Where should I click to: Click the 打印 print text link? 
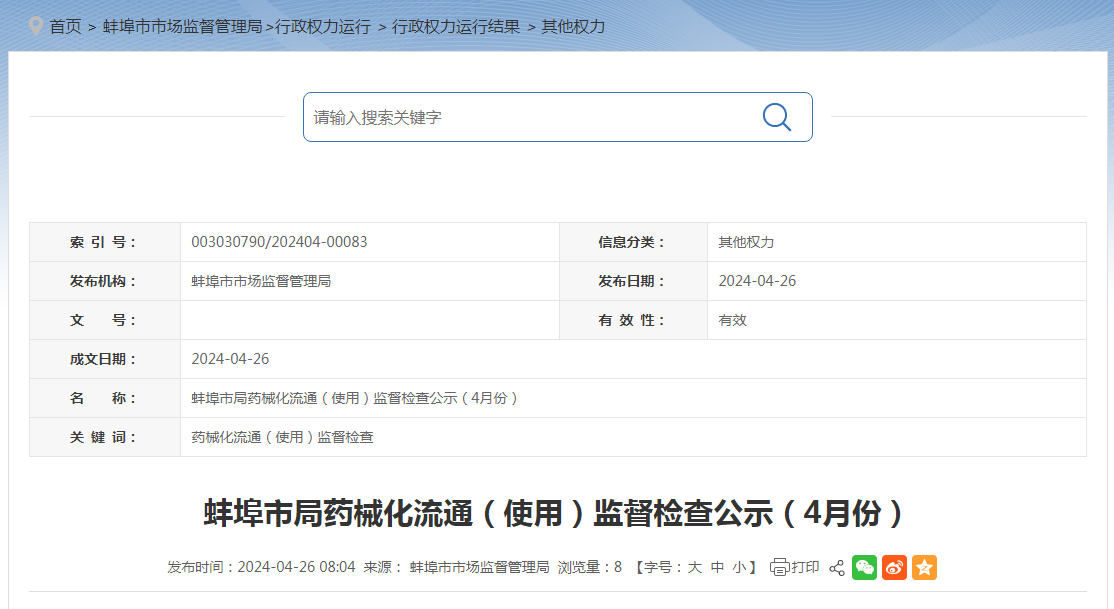pyautogui.click(x=805, y=567)
